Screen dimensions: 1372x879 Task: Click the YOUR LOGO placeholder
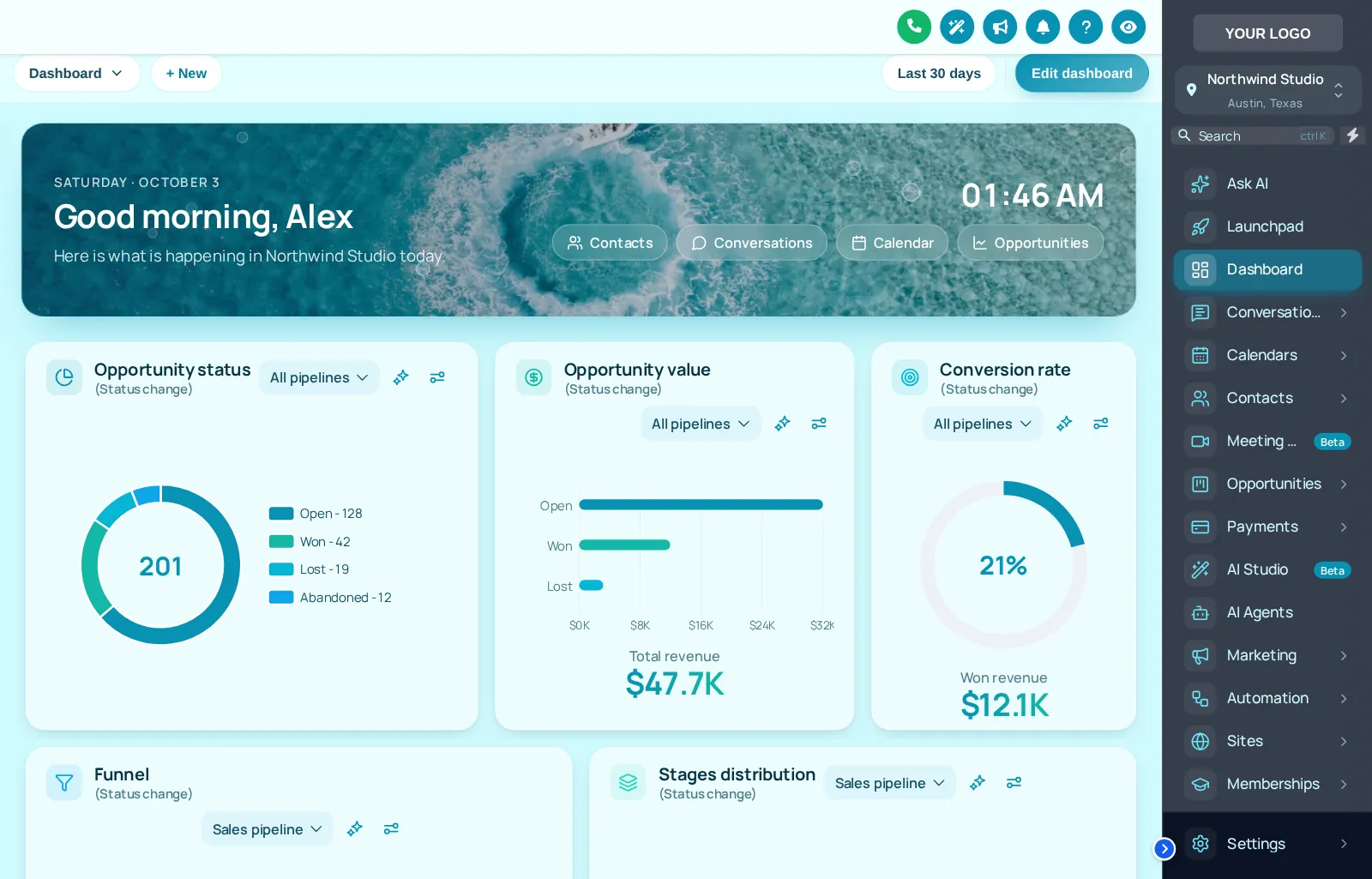pyautogui.click(x=1267, y=33)
